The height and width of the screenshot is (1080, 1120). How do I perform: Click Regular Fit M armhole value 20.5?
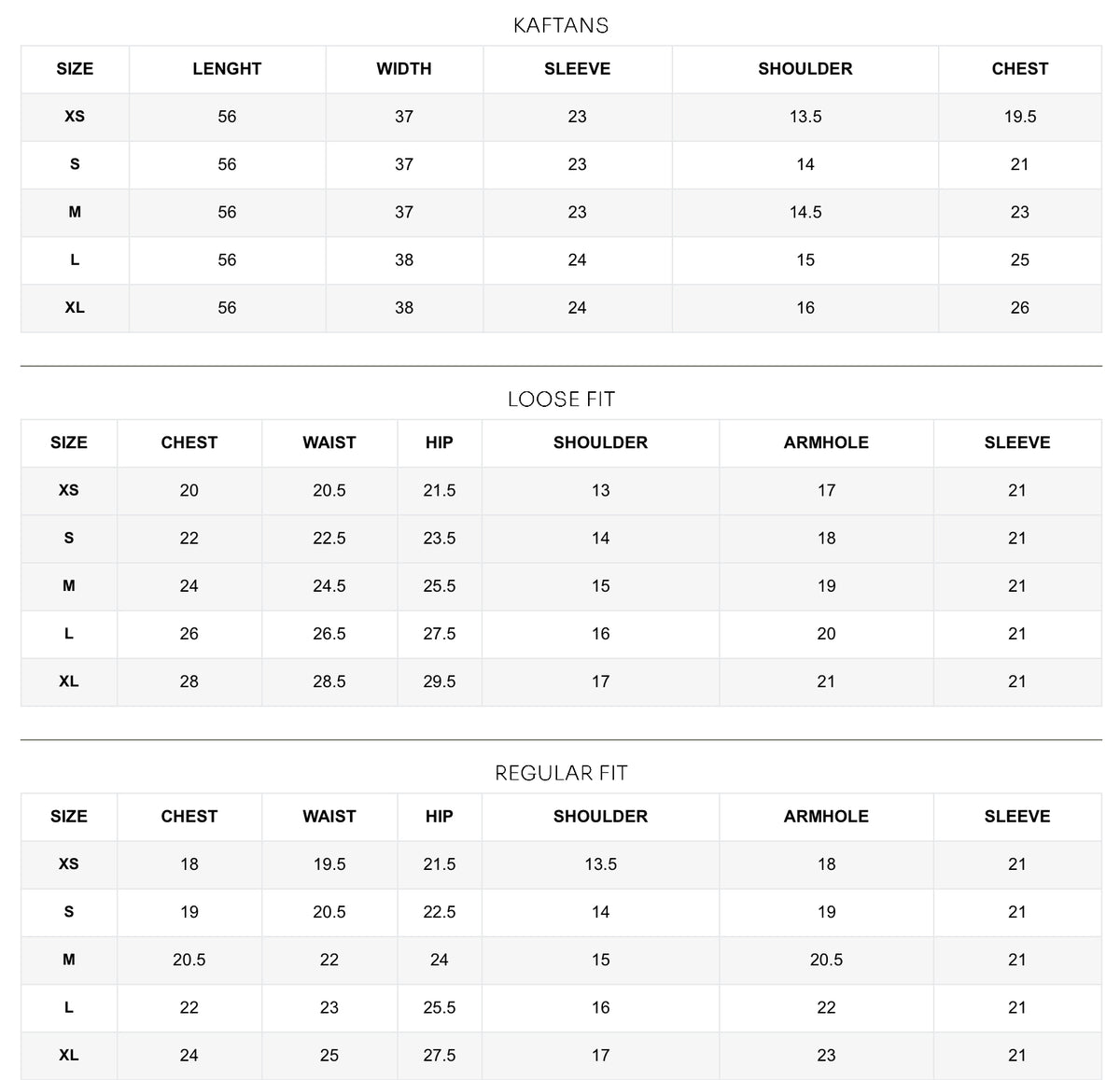[826, 961]
